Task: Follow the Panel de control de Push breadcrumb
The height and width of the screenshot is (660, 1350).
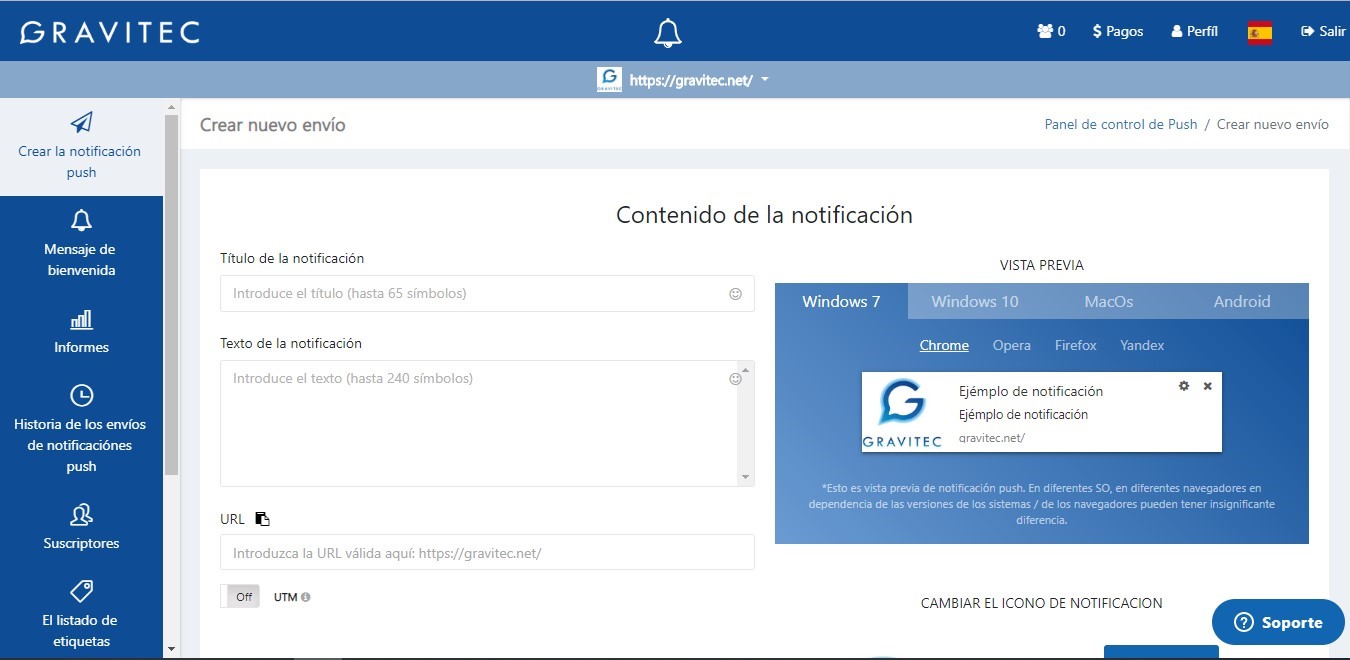Action: (1121, 124)
